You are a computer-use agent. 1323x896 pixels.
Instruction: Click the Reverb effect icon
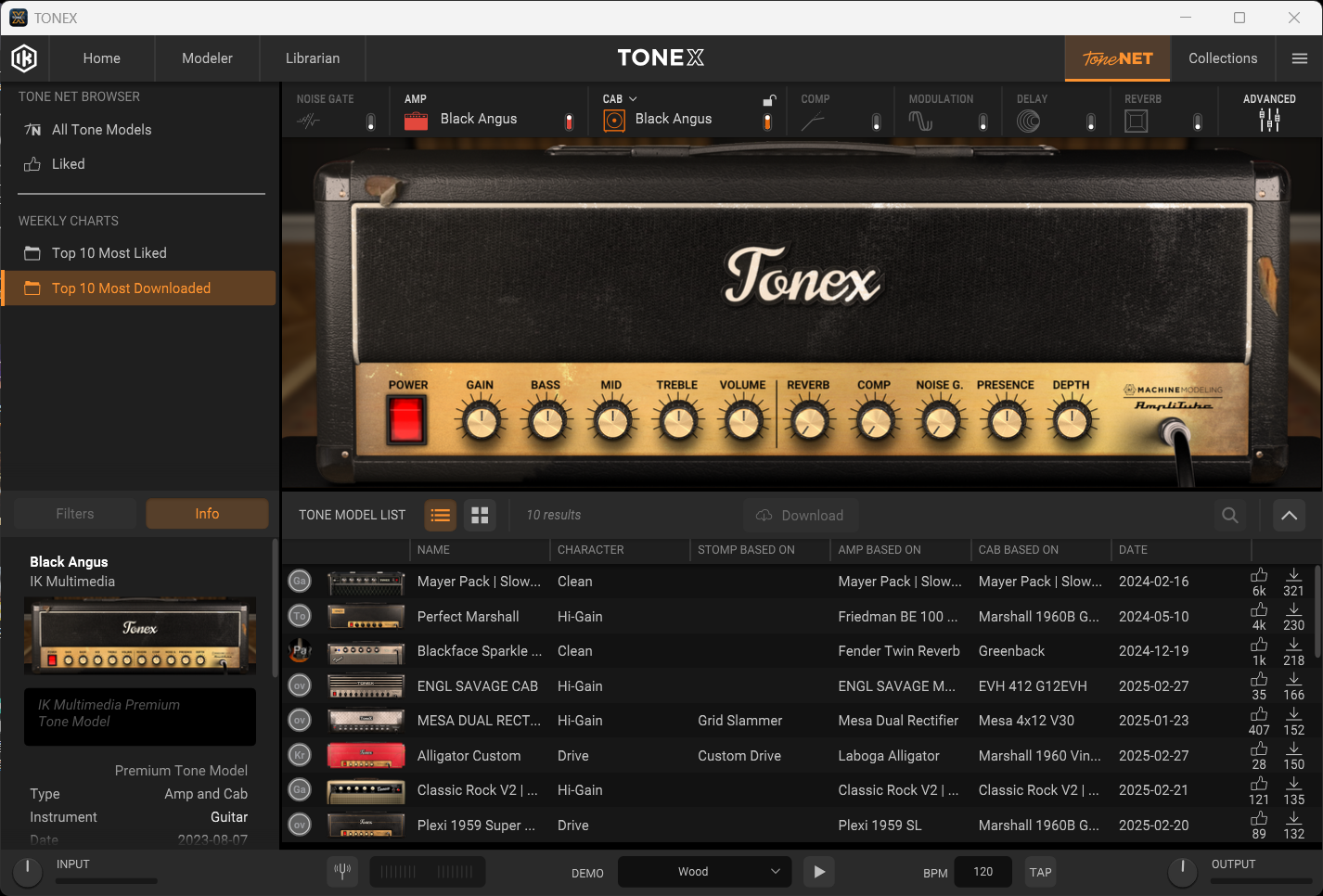1137,121
